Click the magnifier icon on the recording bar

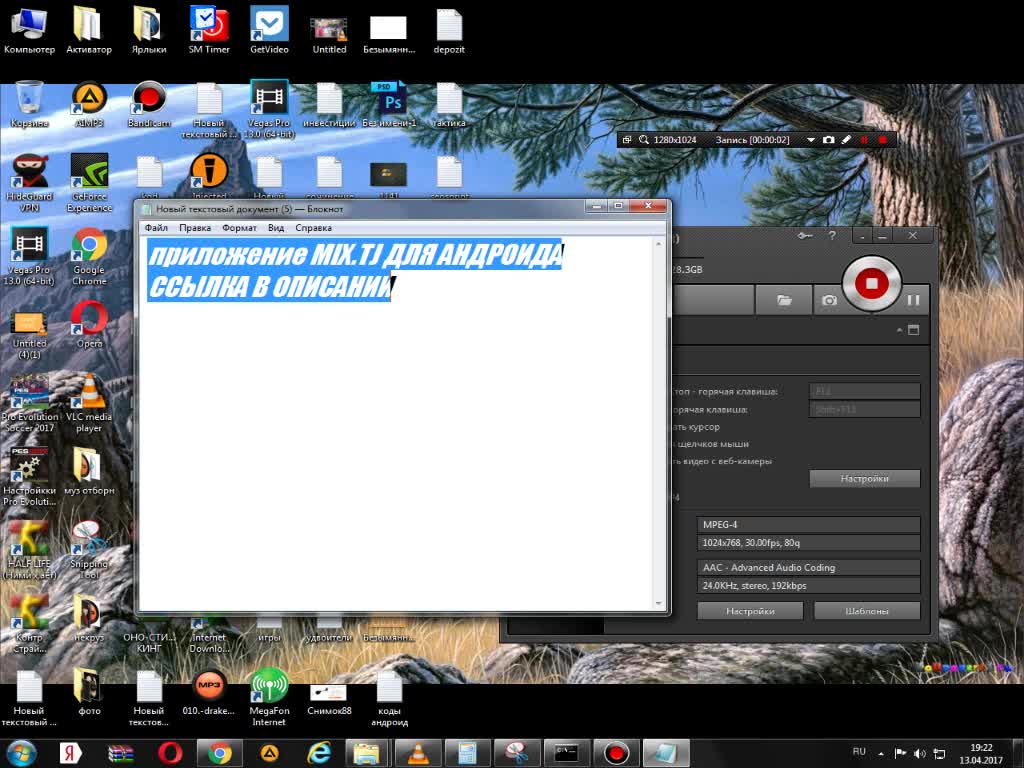tap(645, 140)
